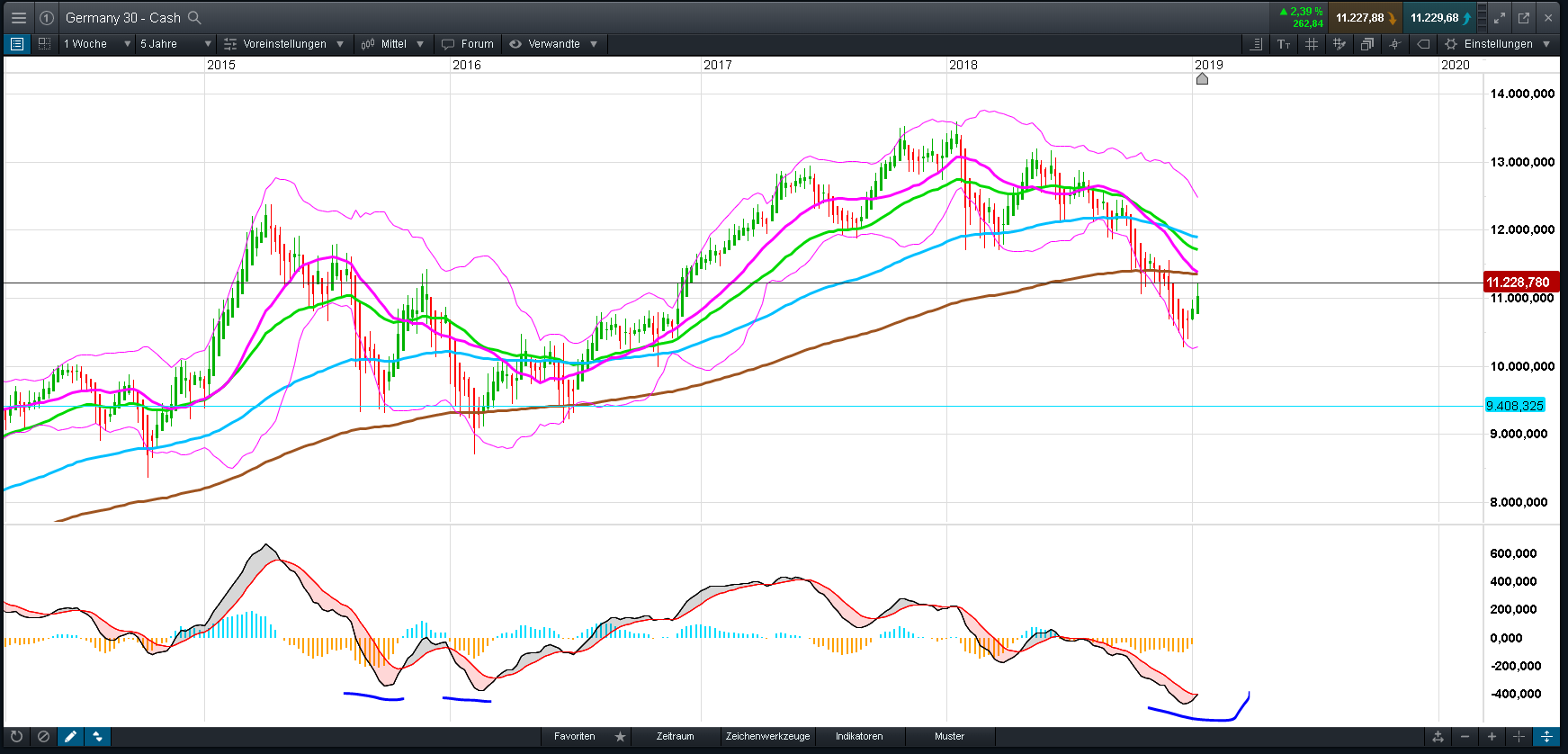This screenshot has width=1568, height=754.
Task: Click the text size Tt icon
Action: click(1284, 44)
